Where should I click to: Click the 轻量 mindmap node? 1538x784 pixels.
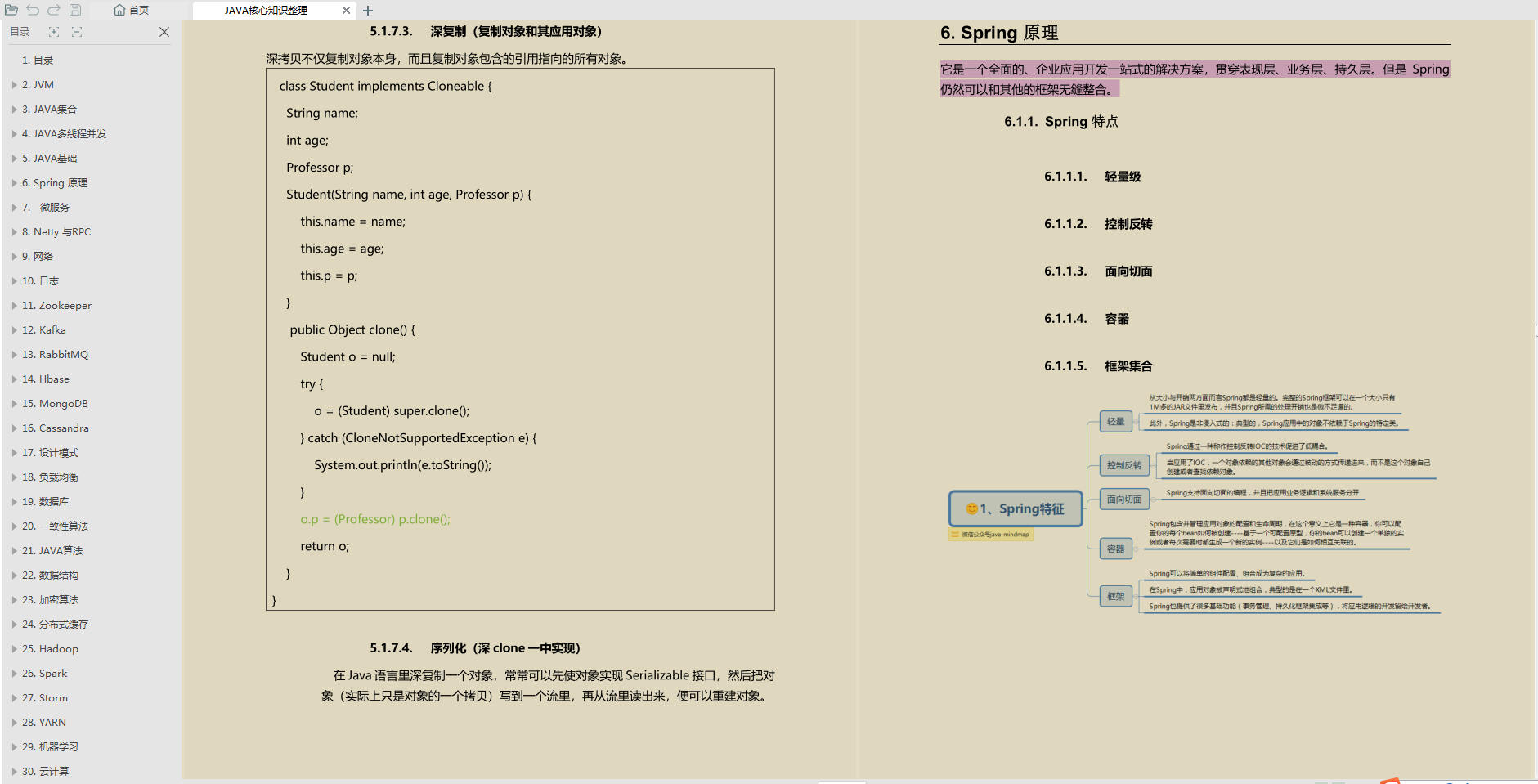[1115, 422]
